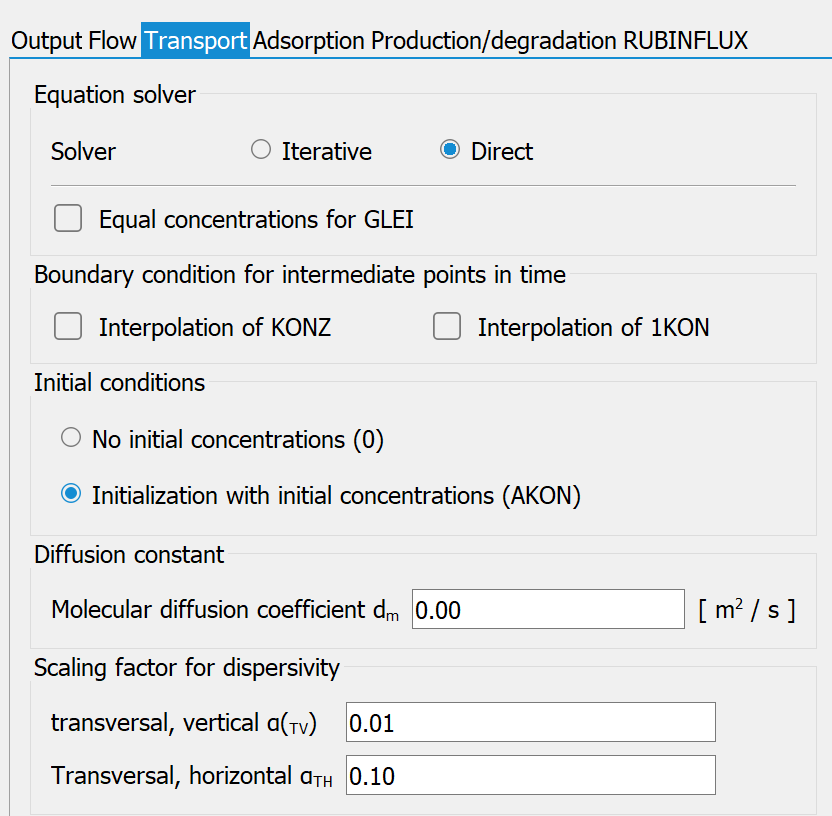Click the 'Boundary condition for intermediate points' heading
This screenshot has width=832, height=816.
point(300,275)
